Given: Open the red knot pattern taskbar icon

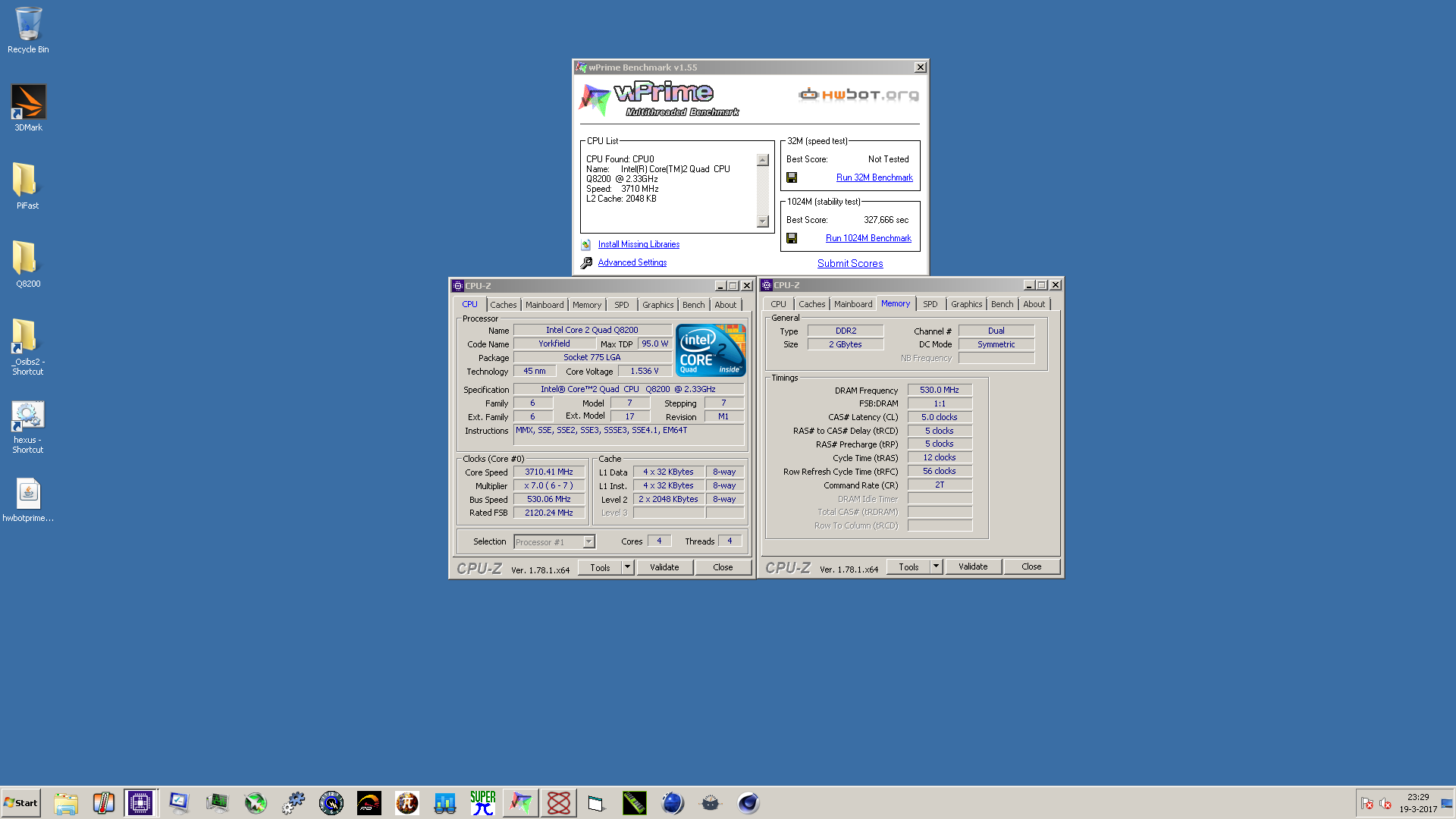Looking at the screenshot, I should (x=559, y=803).
